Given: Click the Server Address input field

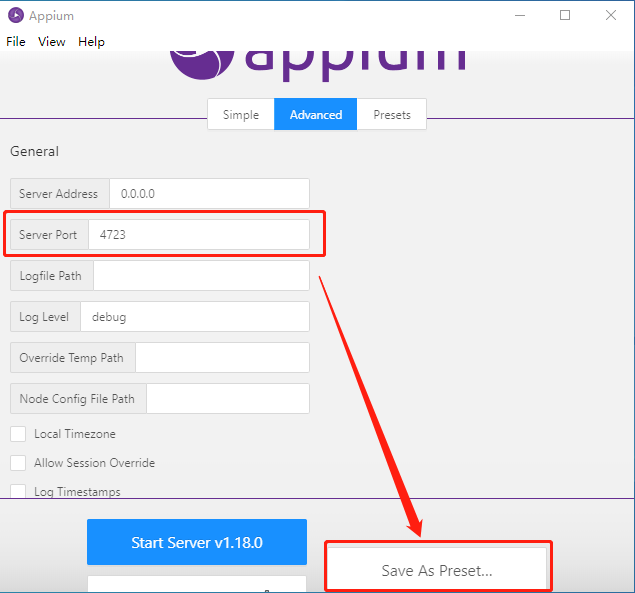Looking at the screenshot, I should (209, 194).
